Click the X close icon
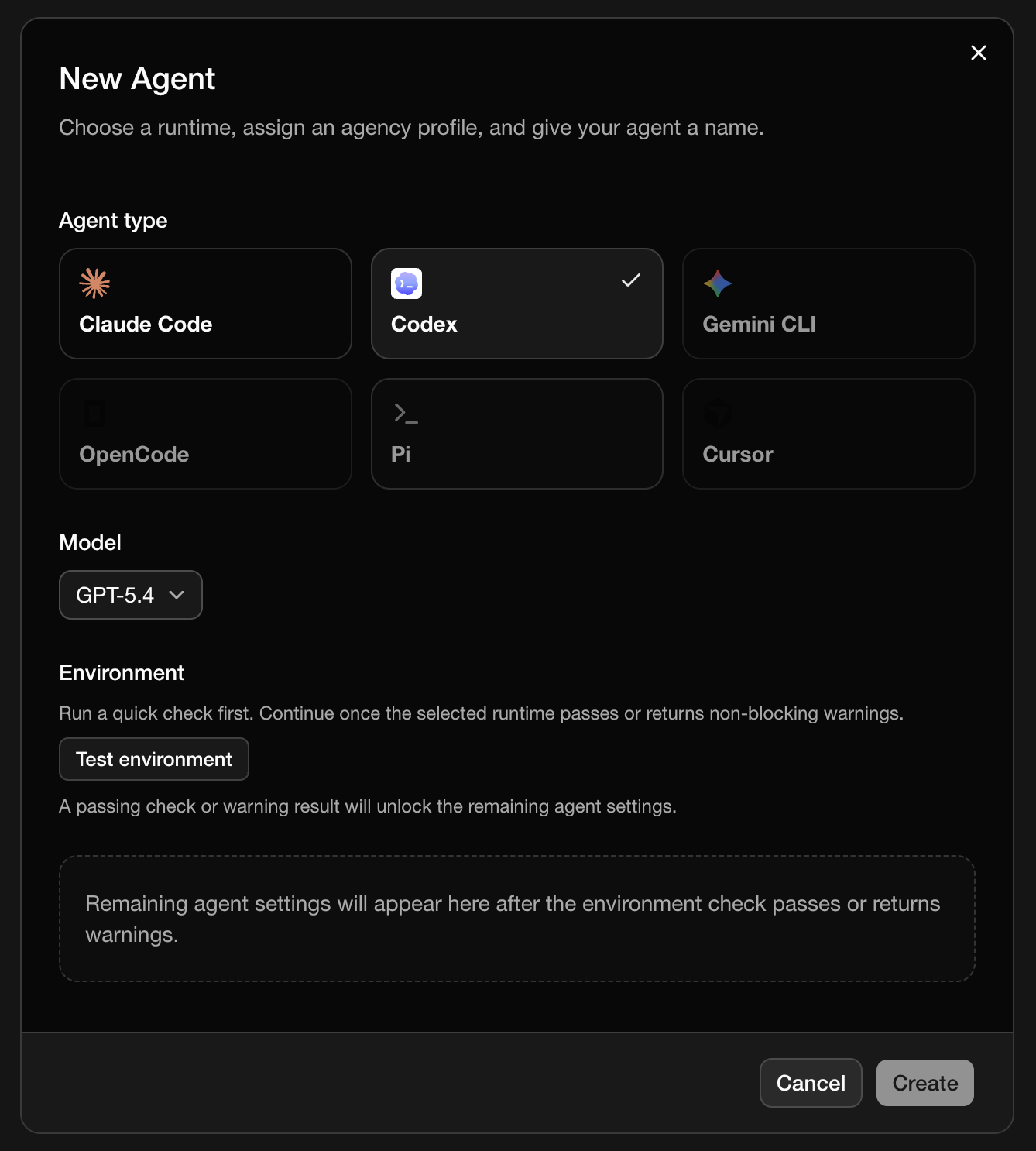Image resolution: width=1036 pixels, height=1151 pixels. pos(978,53)
